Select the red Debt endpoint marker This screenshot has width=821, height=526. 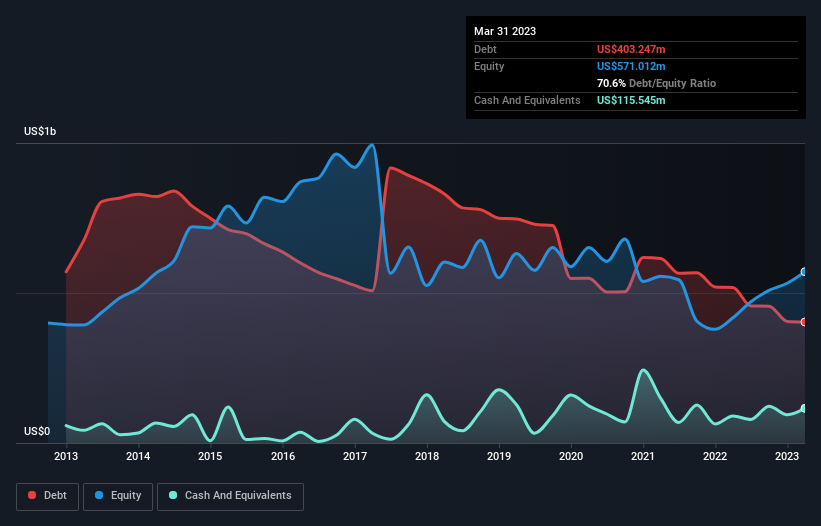804,322
